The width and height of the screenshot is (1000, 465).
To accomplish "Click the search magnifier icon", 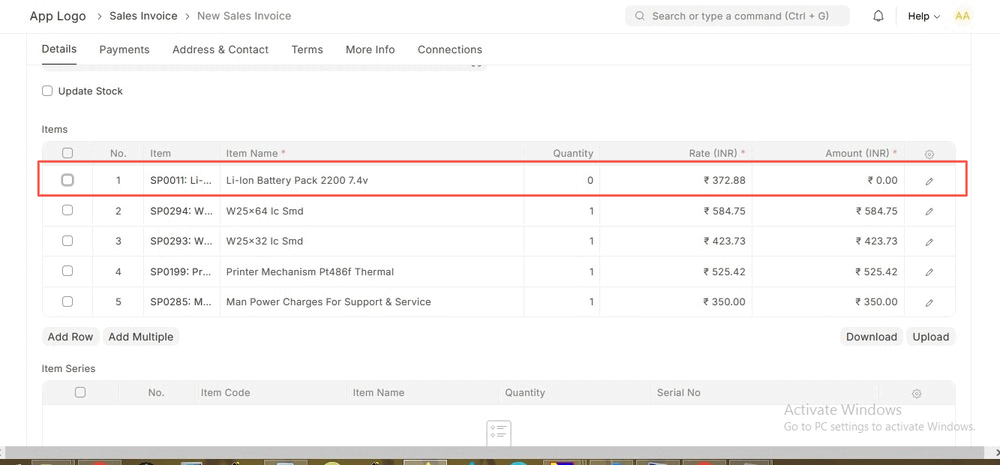I will click(x=640, y=16).
